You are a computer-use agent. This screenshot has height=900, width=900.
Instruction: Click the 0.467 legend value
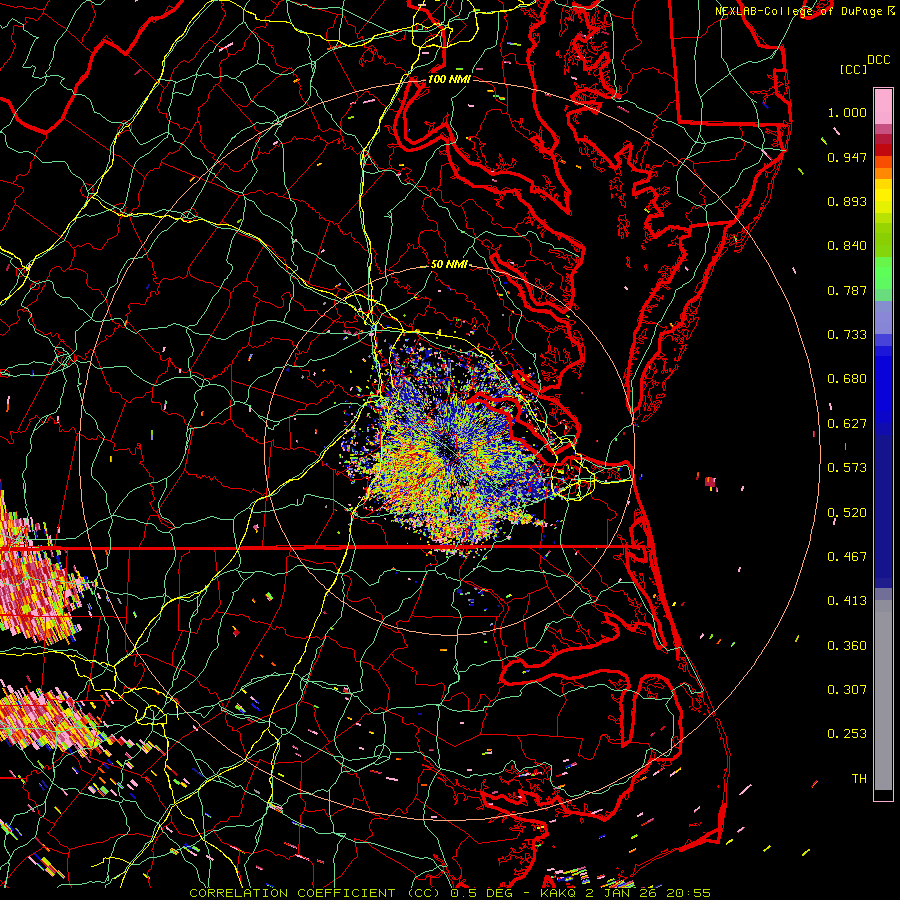tap(847, 557)
